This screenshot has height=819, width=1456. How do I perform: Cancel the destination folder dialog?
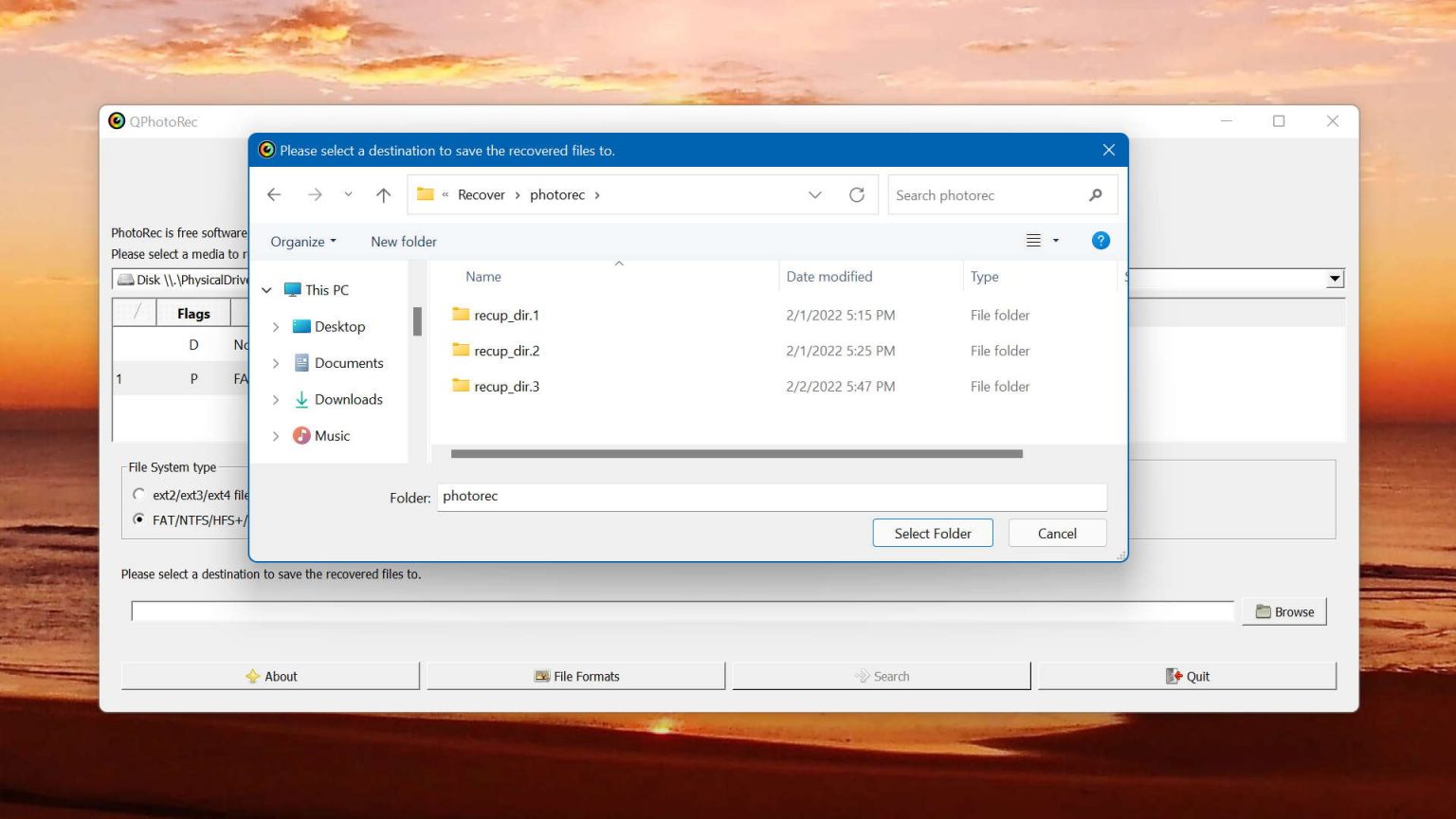[1057, 533]
